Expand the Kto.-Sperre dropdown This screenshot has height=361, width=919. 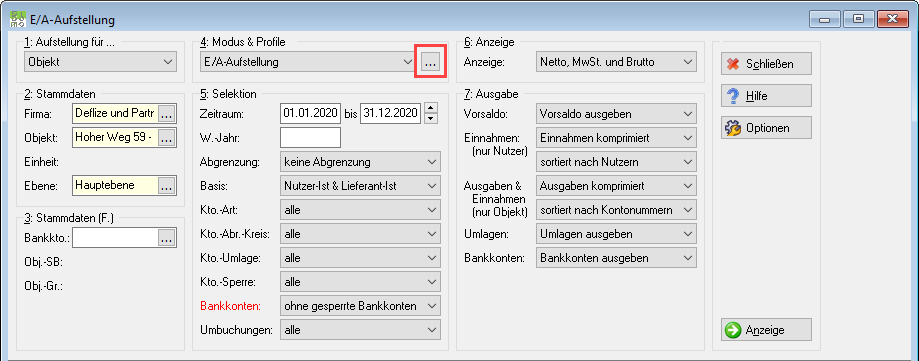pos(360,282)
